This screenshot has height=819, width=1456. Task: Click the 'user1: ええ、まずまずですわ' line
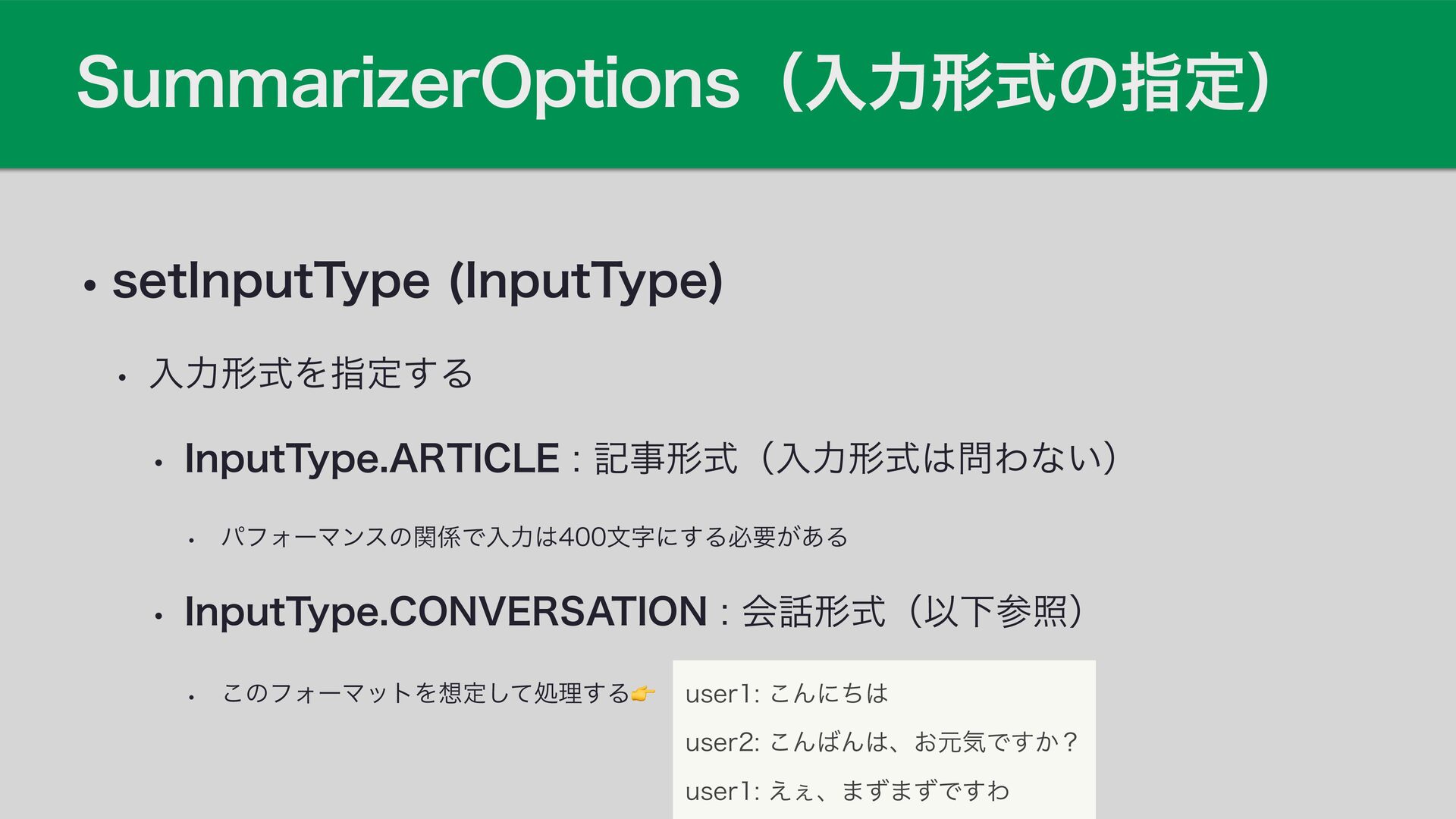(x=847, y=792)
